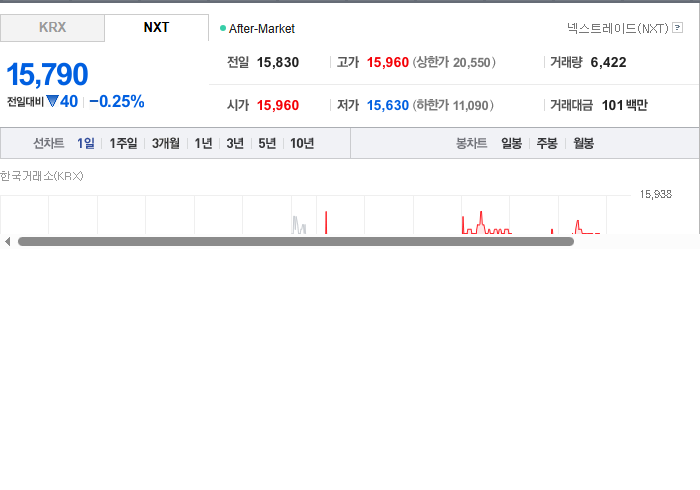Switch to the 월봉 candle chart
Image resolution: width=700 pixels, height=490 pixels.
click(583, 143)
